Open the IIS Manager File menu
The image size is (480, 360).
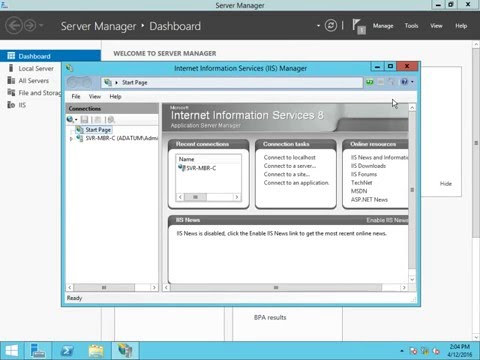76,96
